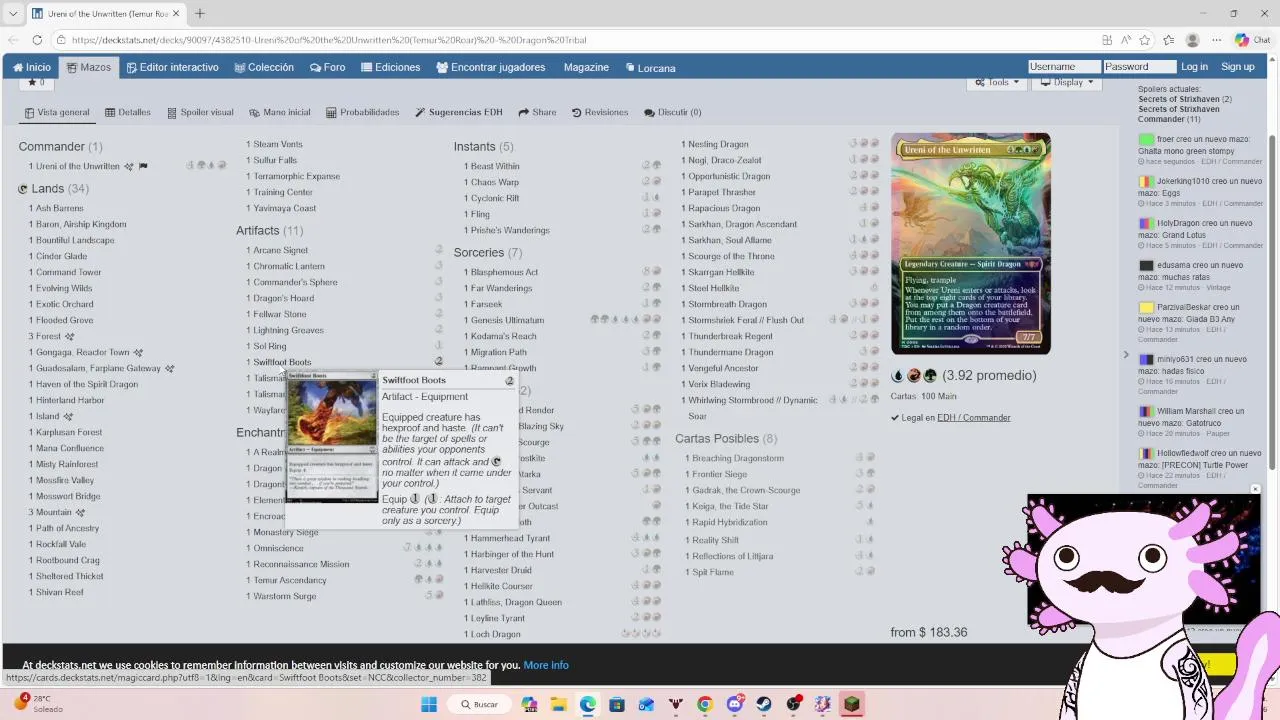The height and width of the screenshot is (720, 1280).
Task: Open the Breaching Dragonstorm card
Action: click(738, 458)
